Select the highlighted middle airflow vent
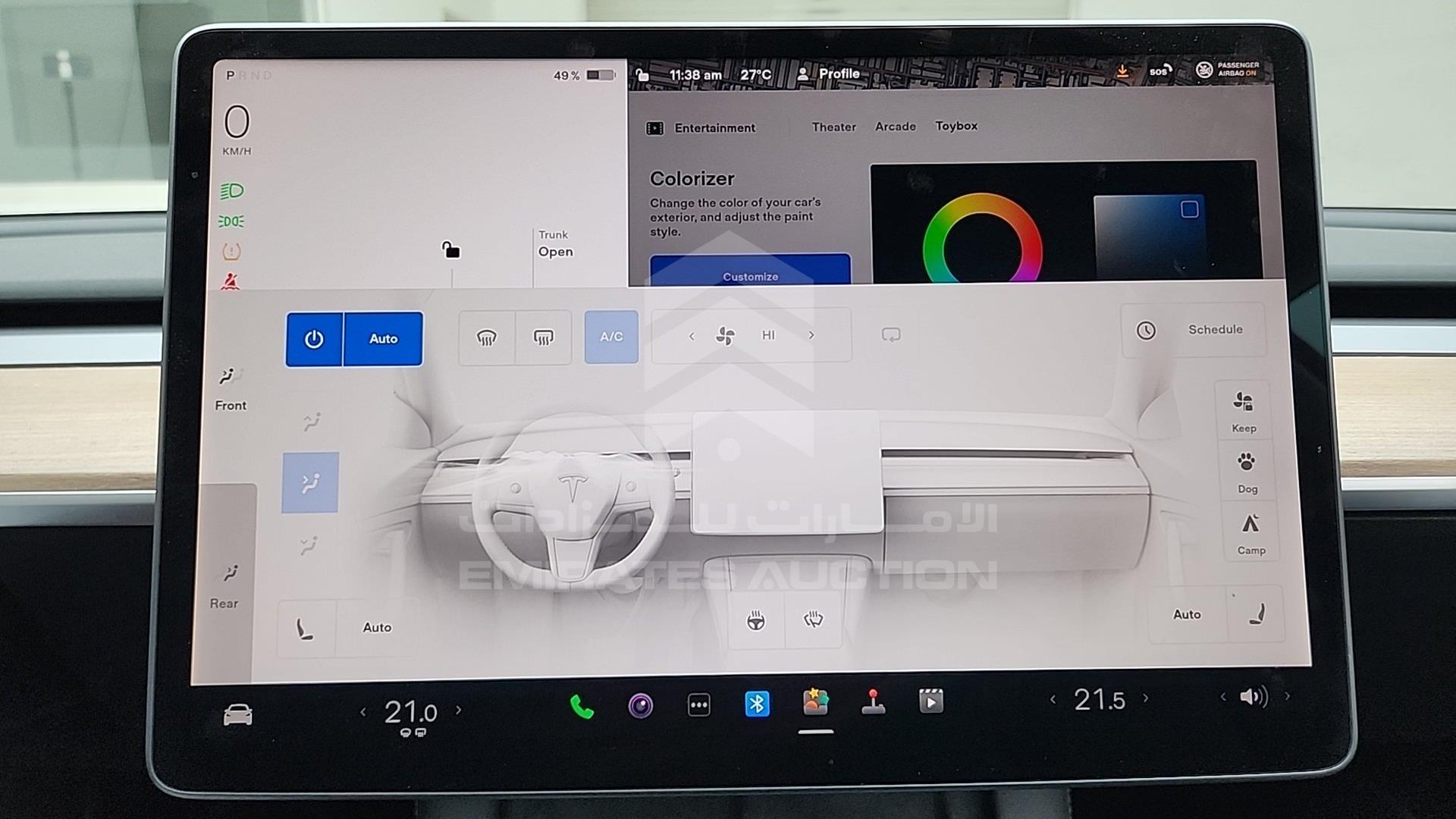 (x=310, y=483)
